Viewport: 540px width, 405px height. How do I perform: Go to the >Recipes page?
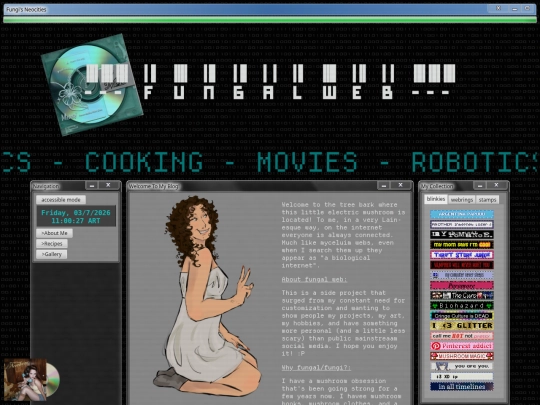(52, 243)
